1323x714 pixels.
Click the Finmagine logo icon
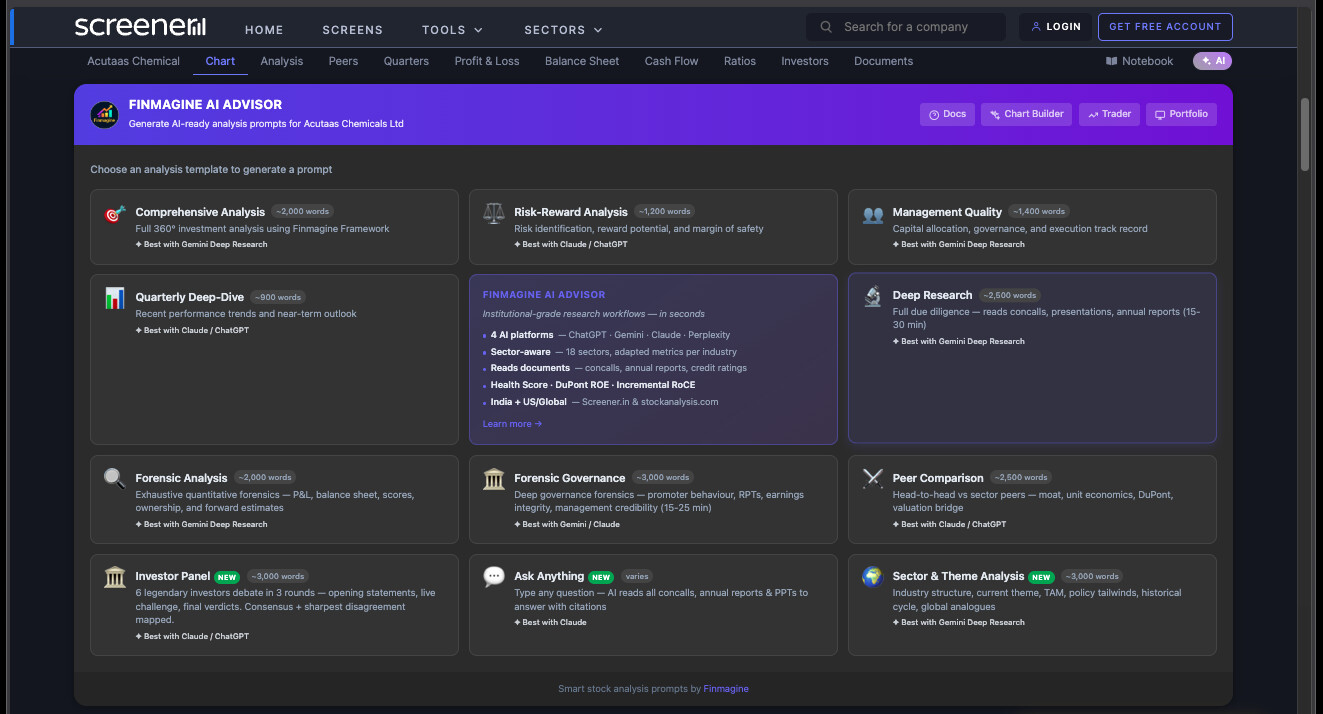(x=104, y=114)
